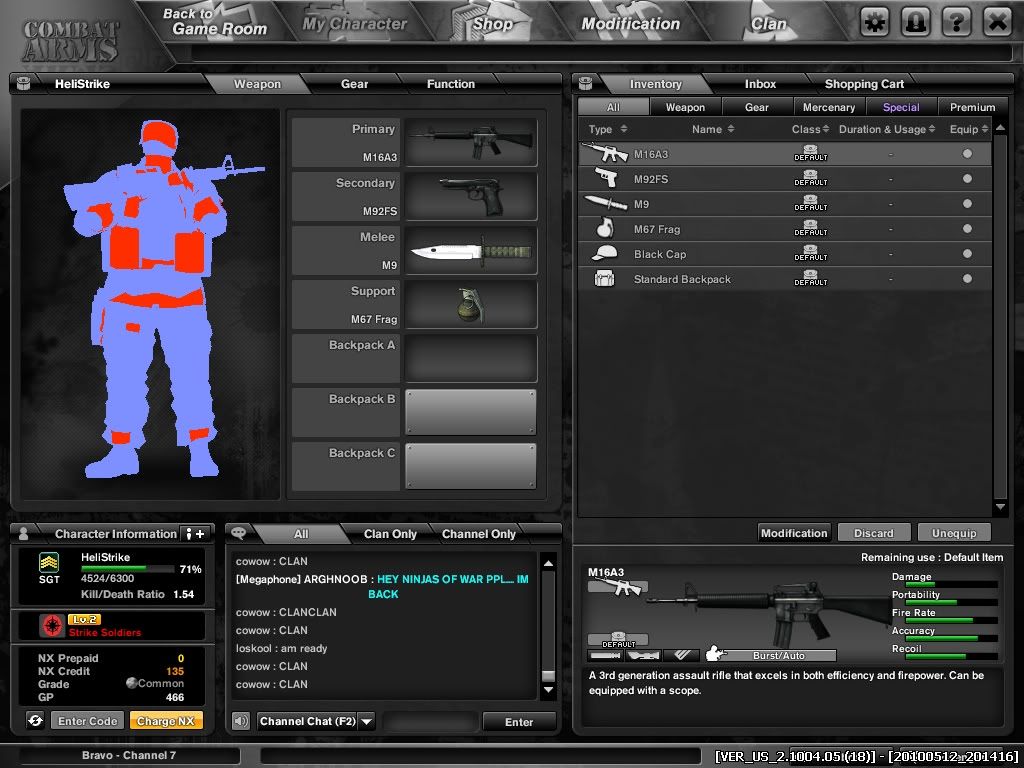
Task: Sort inventory by the Type column
Action: click(607, 129)
